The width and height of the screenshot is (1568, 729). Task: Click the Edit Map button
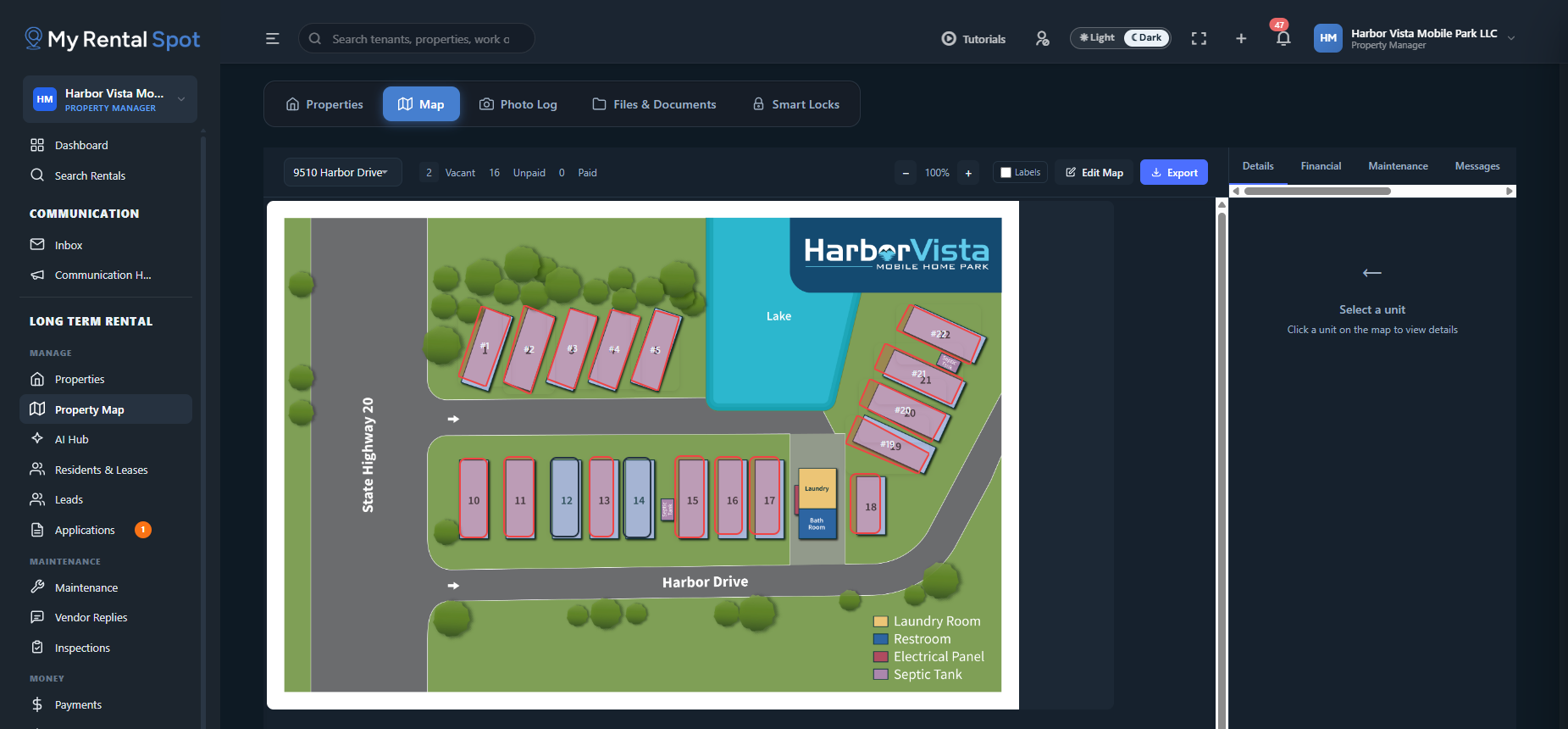[1094, 173]
